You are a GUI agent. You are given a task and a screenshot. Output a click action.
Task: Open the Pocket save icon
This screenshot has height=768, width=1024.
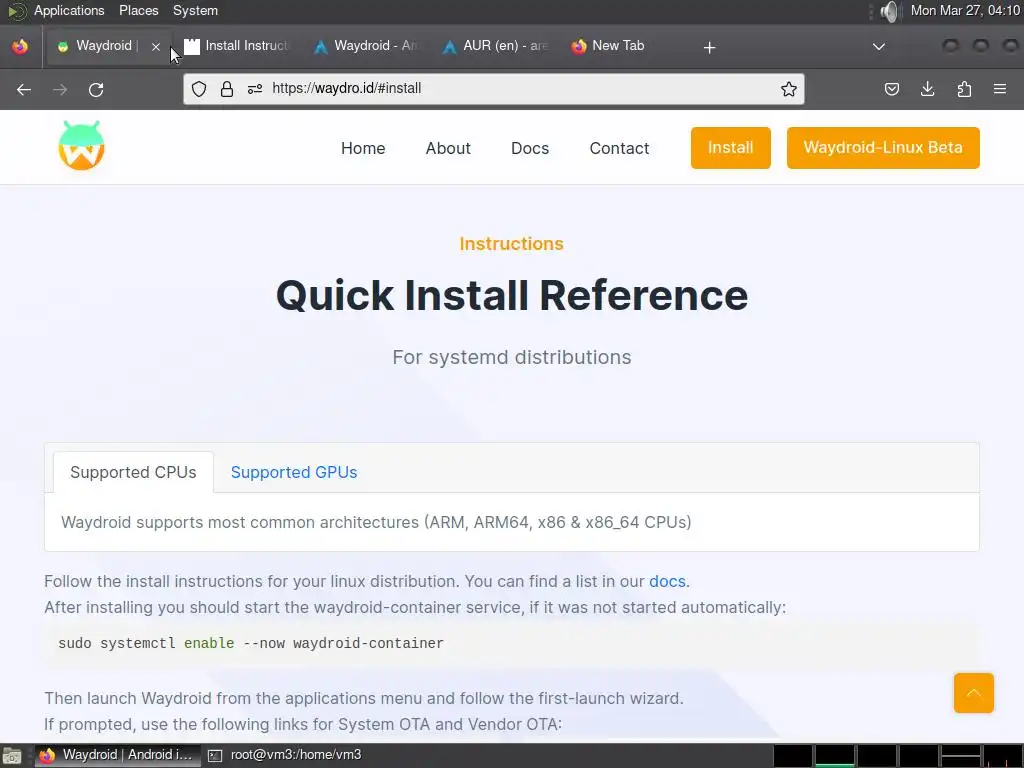tap(891, 89)
